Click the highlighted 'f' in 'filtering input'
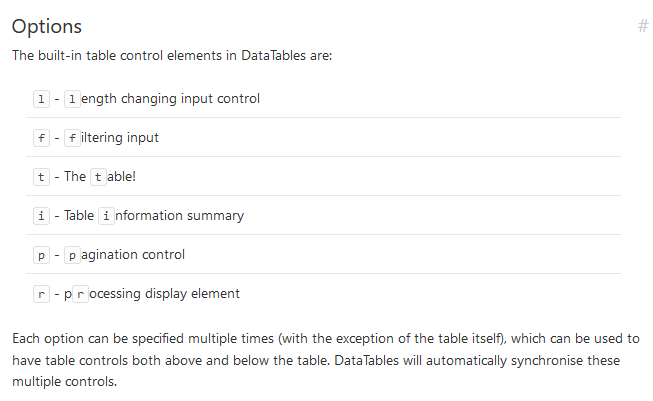653x401 pixels. (x=72, y=137)
